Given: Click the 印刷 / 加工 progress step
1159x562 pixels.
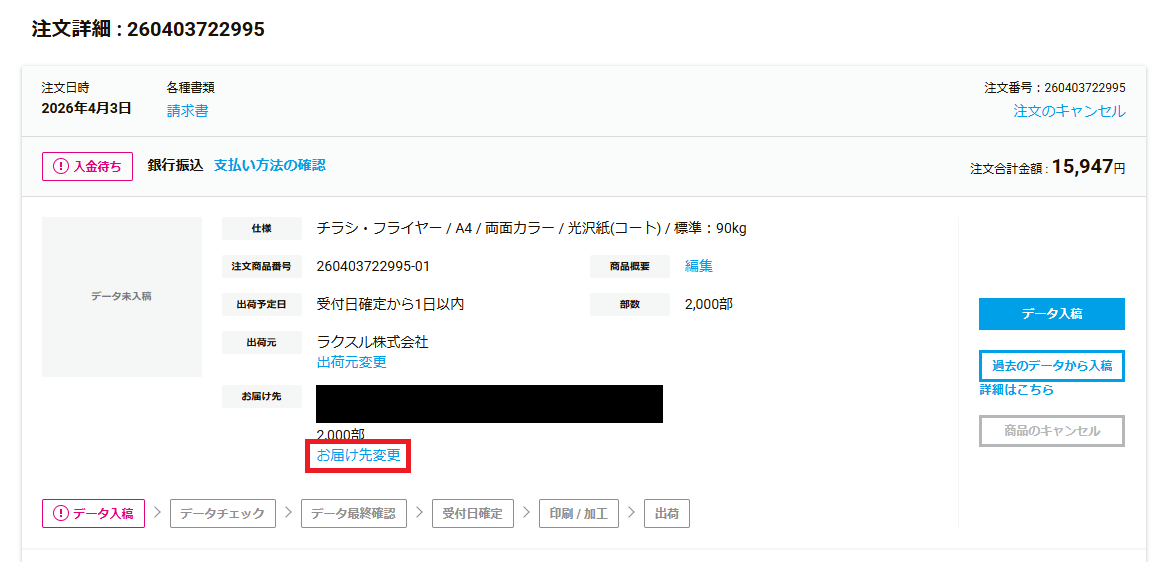Looking at the screenshot, I should coord(579,514).
